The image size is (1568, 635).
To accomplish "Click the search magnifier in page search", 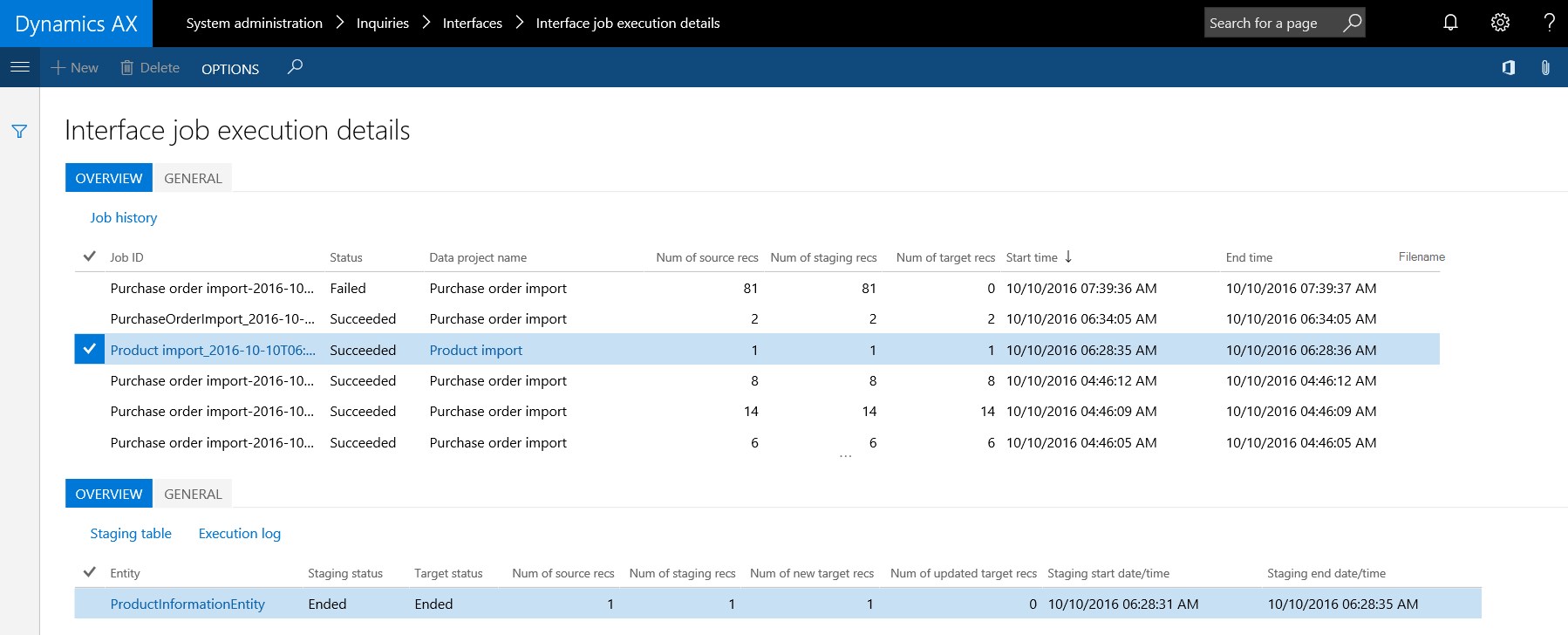I will (1352, 23).
